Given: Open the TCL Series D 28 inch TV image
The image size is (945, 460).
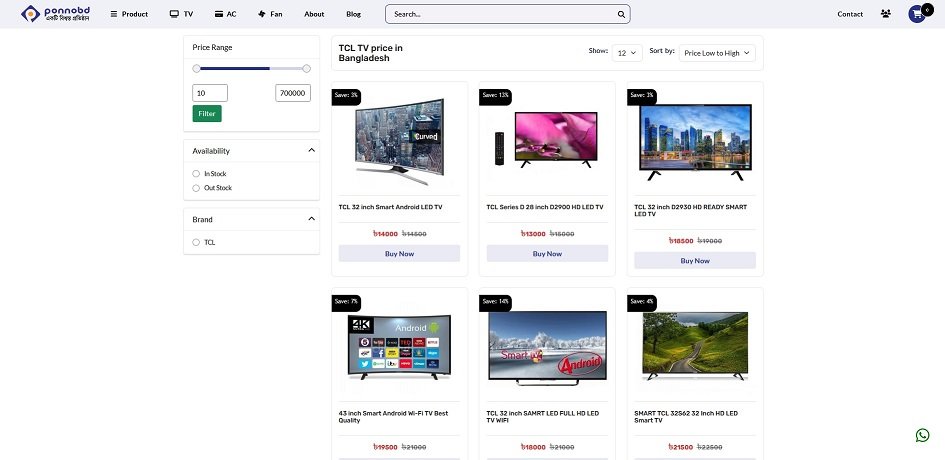Looking at the screenshot, I should (547, 140).
